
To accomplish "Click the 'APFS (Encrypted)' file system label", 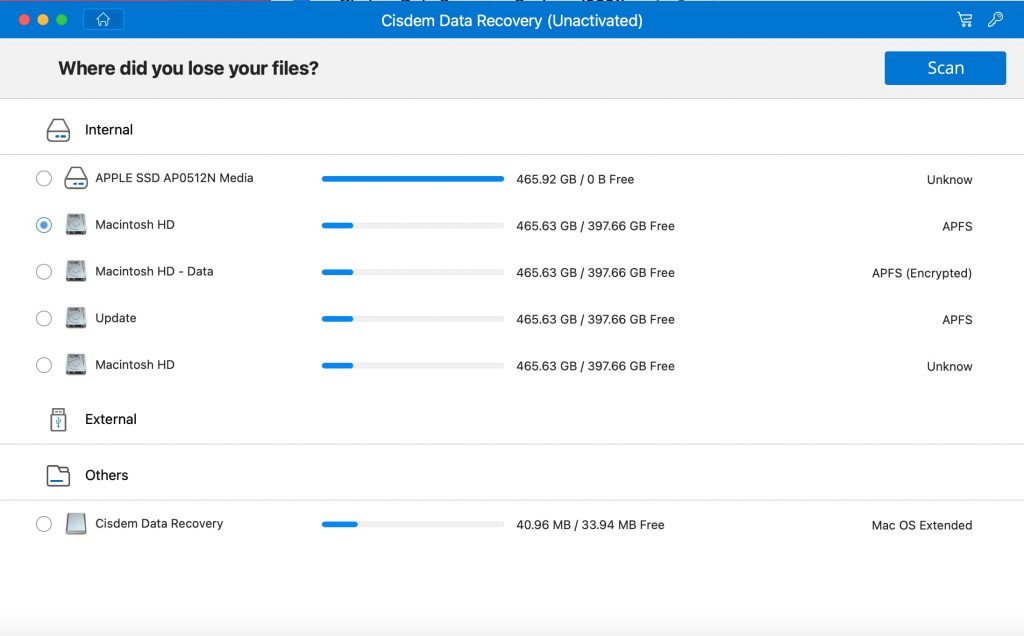I will click(921, 273).
